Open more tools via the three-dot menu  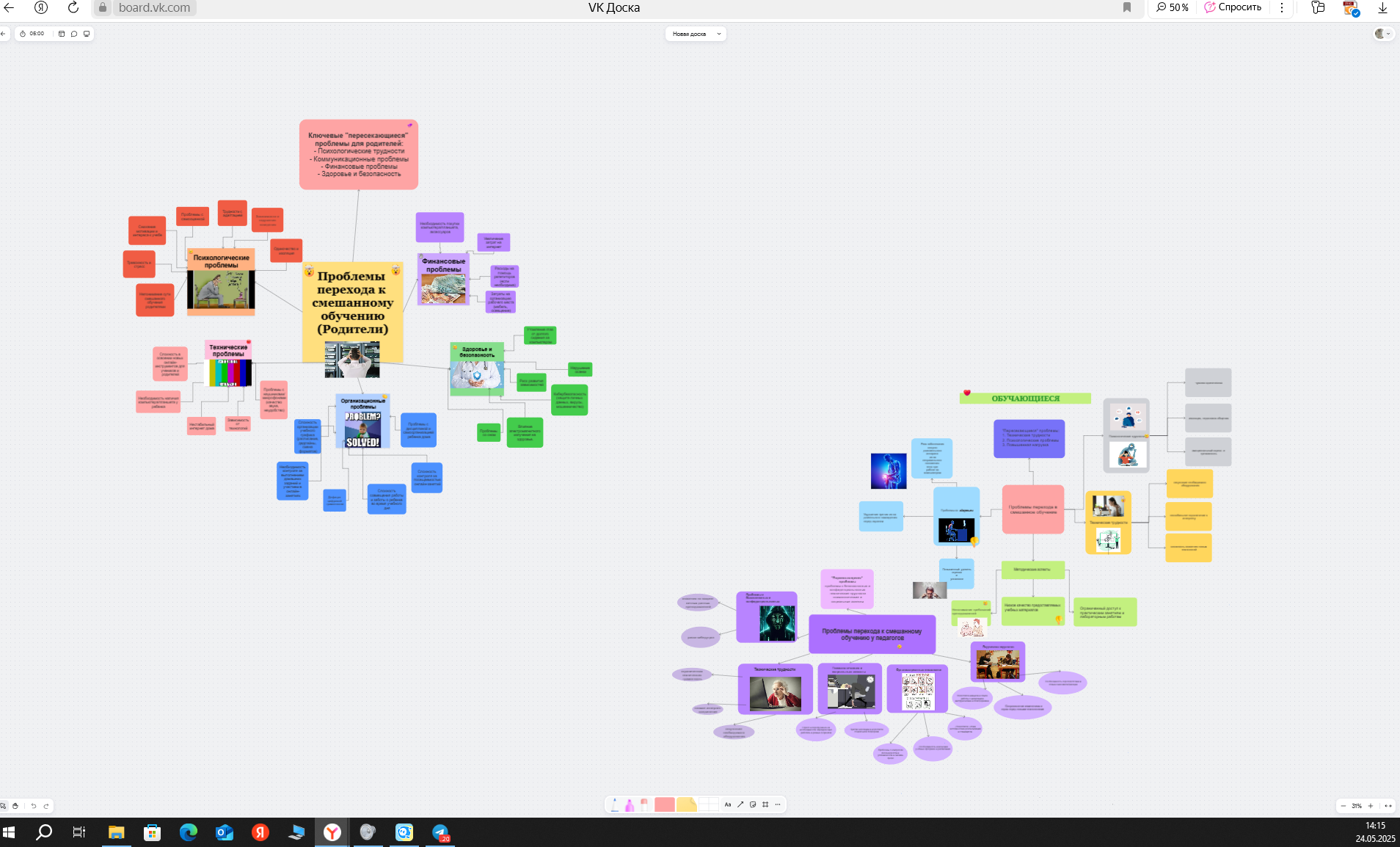778,805
